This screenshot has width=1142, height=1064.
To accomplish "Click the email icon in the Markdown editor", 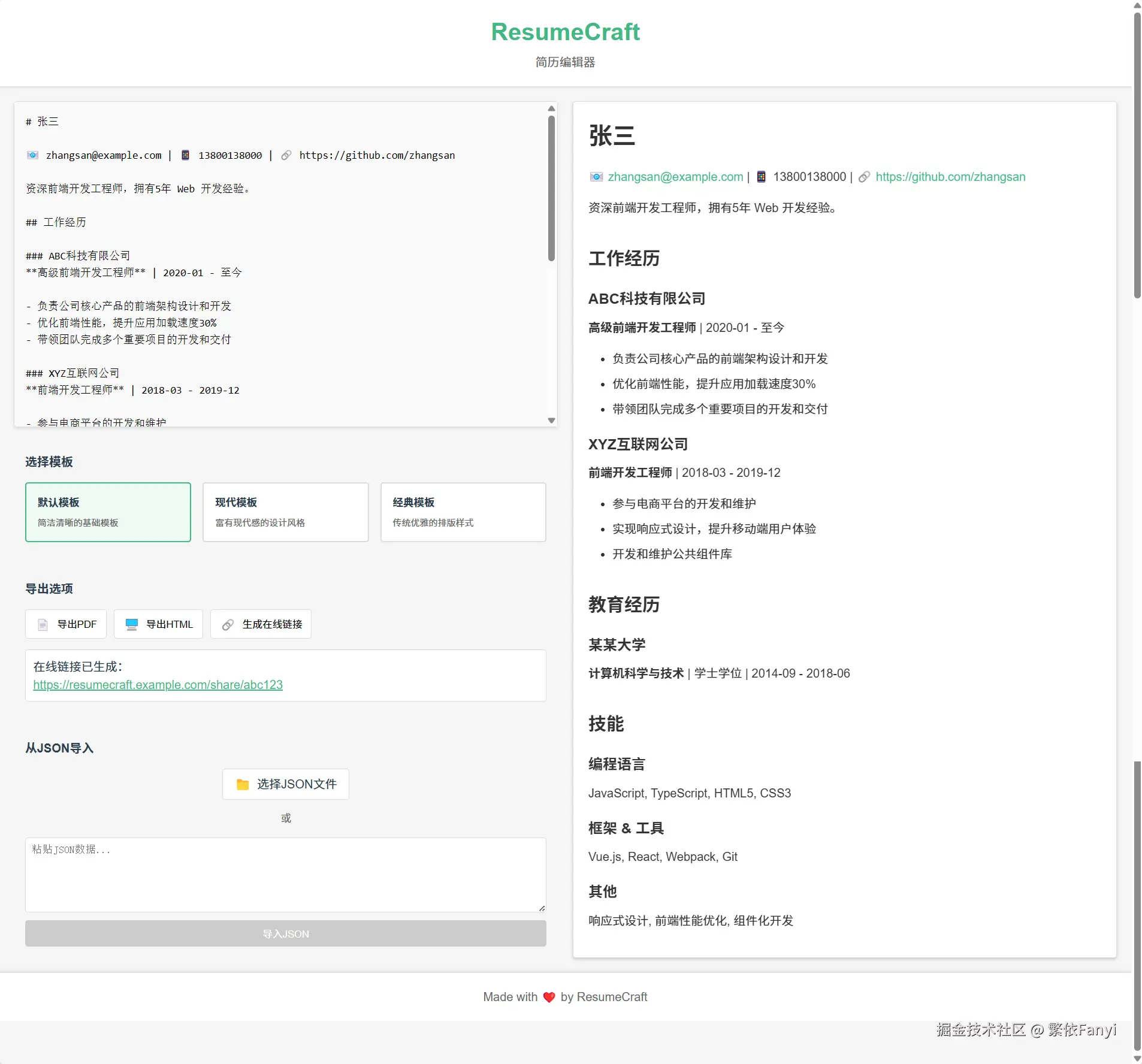I will [x=33, y=155].
